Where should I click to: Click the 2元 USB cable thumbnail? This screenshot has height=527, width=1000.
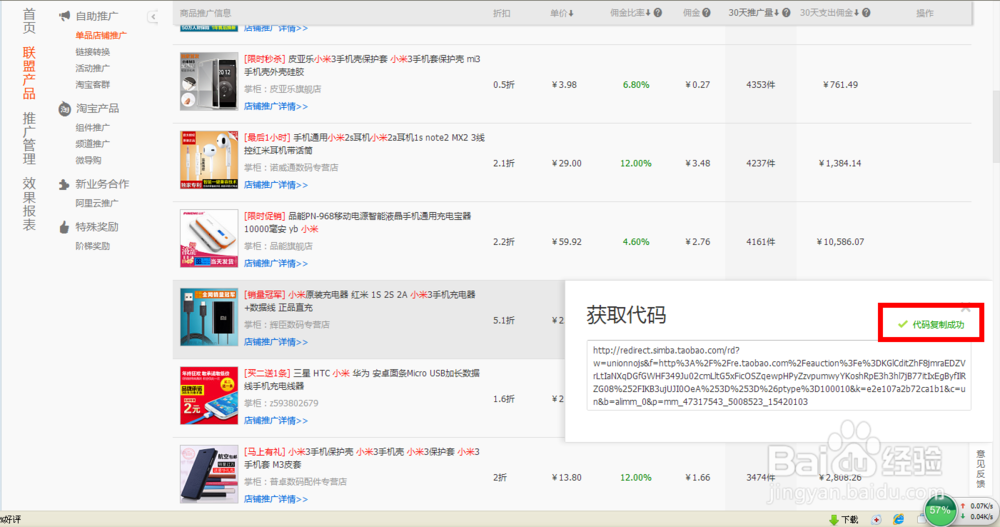pos(209,395)
